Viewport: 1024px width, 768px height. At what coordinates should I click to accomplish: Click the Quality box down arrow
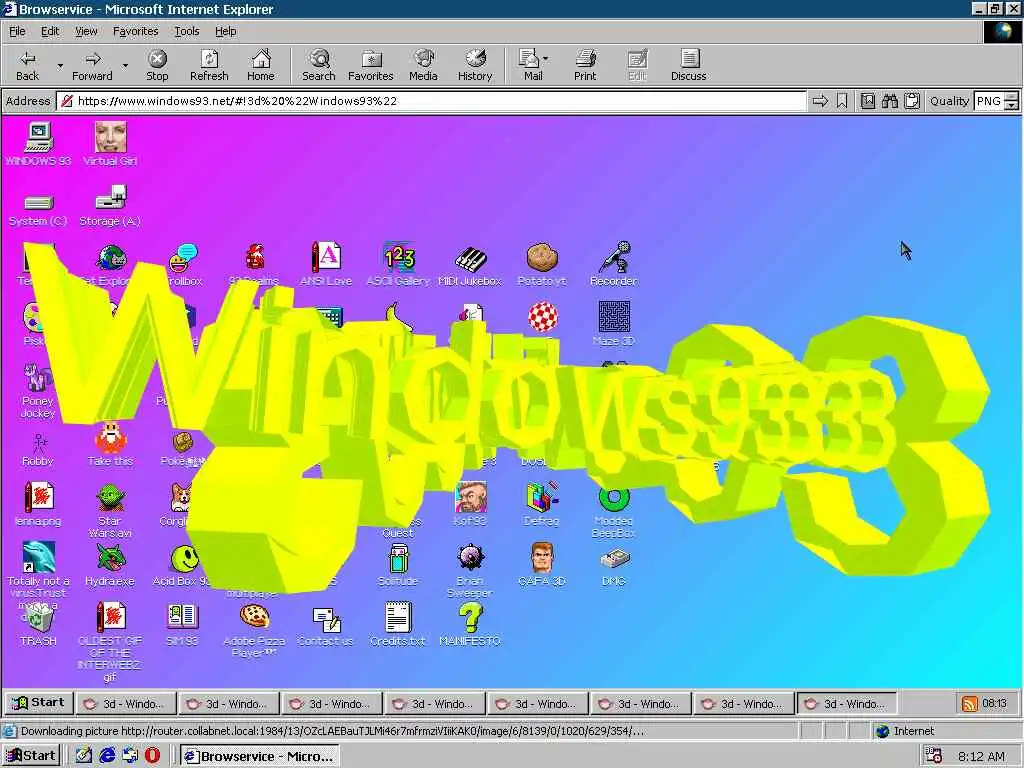1012,105
